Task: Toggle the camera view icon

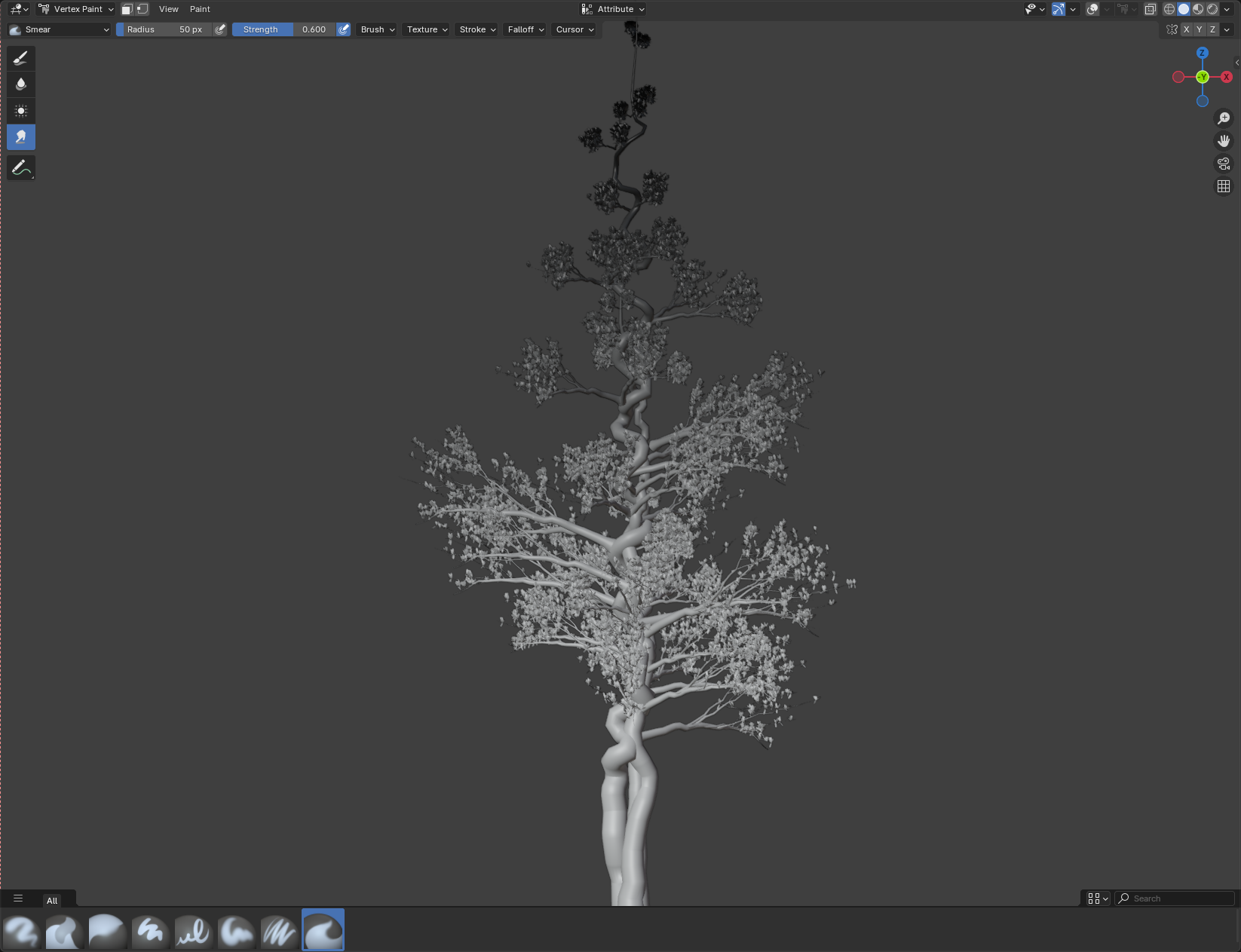Action: [1224, 164]
